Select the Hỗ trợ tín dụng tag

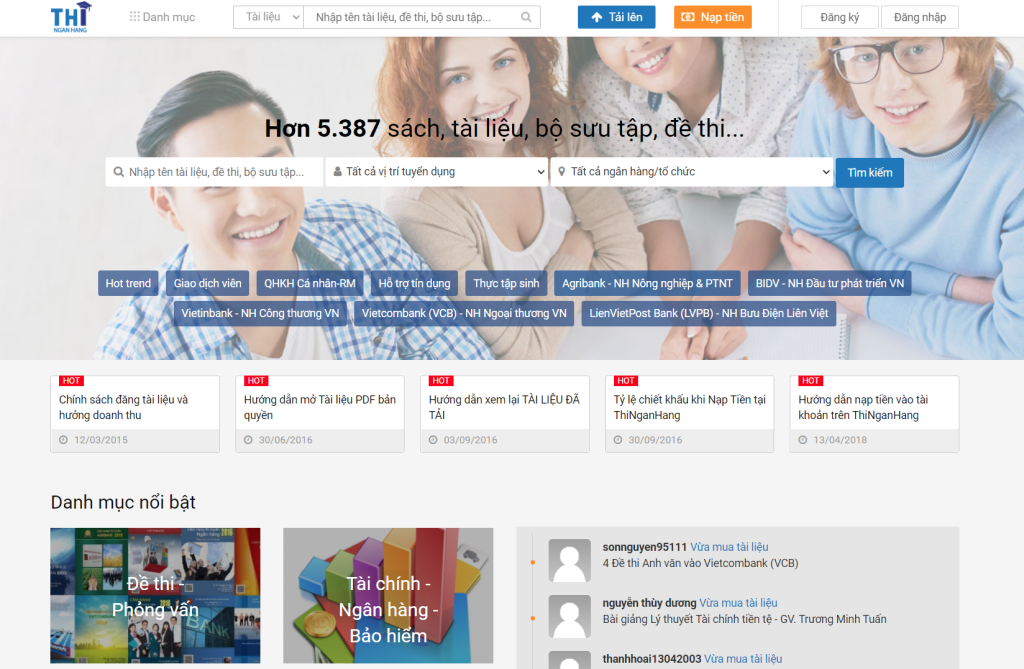415,283
